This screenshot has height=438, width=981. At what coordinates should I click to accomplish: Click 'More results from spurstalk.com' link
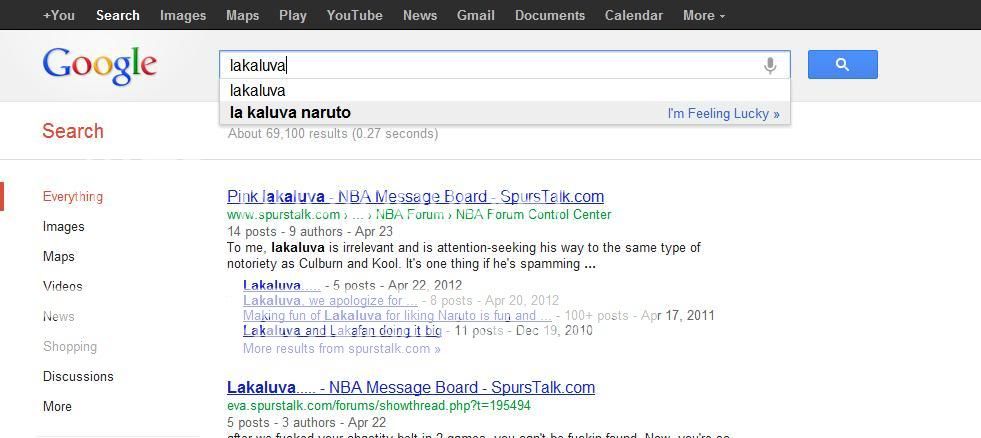coord(341,349)
